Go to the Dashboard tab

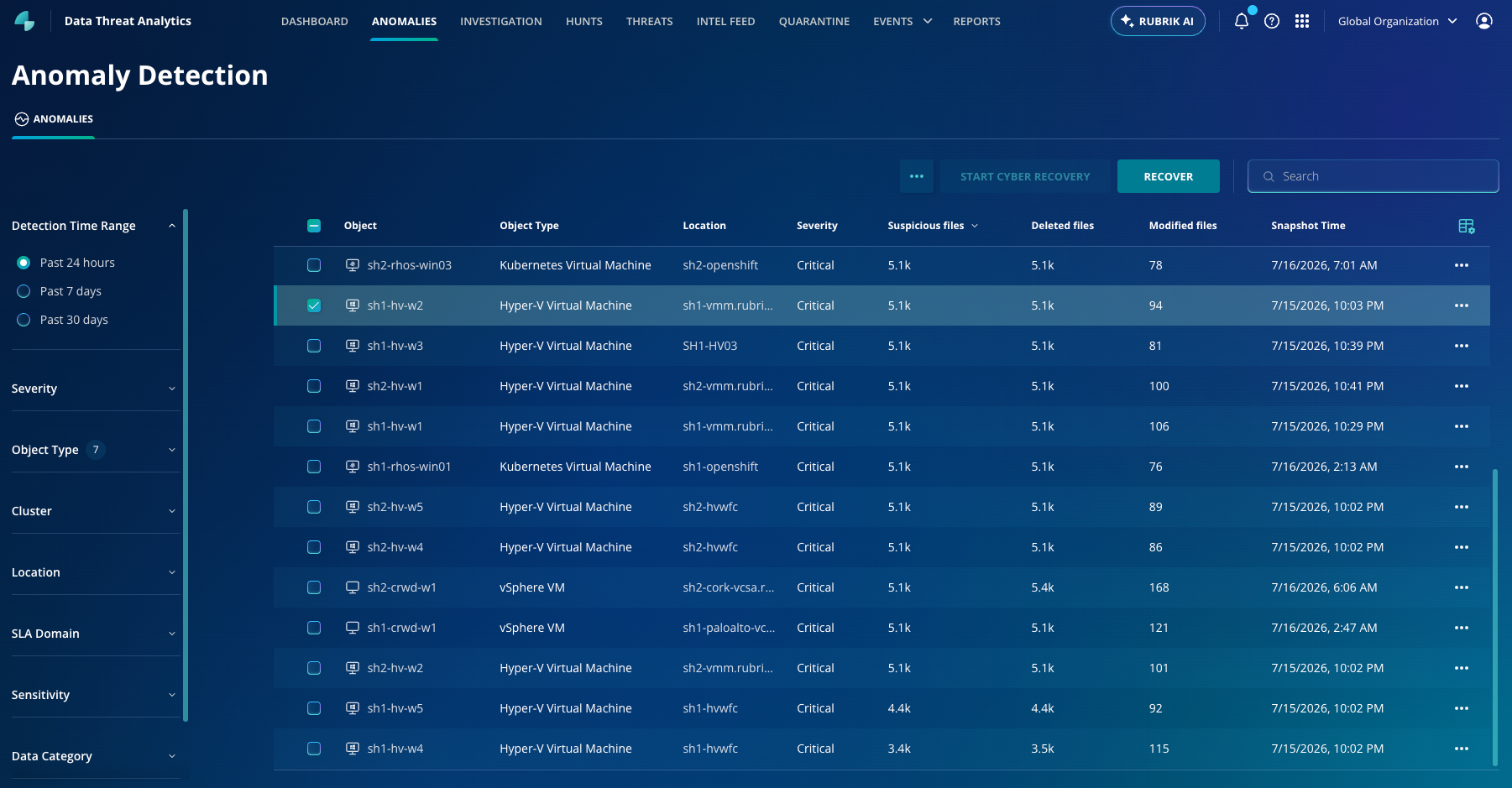(x=315, y=21)
